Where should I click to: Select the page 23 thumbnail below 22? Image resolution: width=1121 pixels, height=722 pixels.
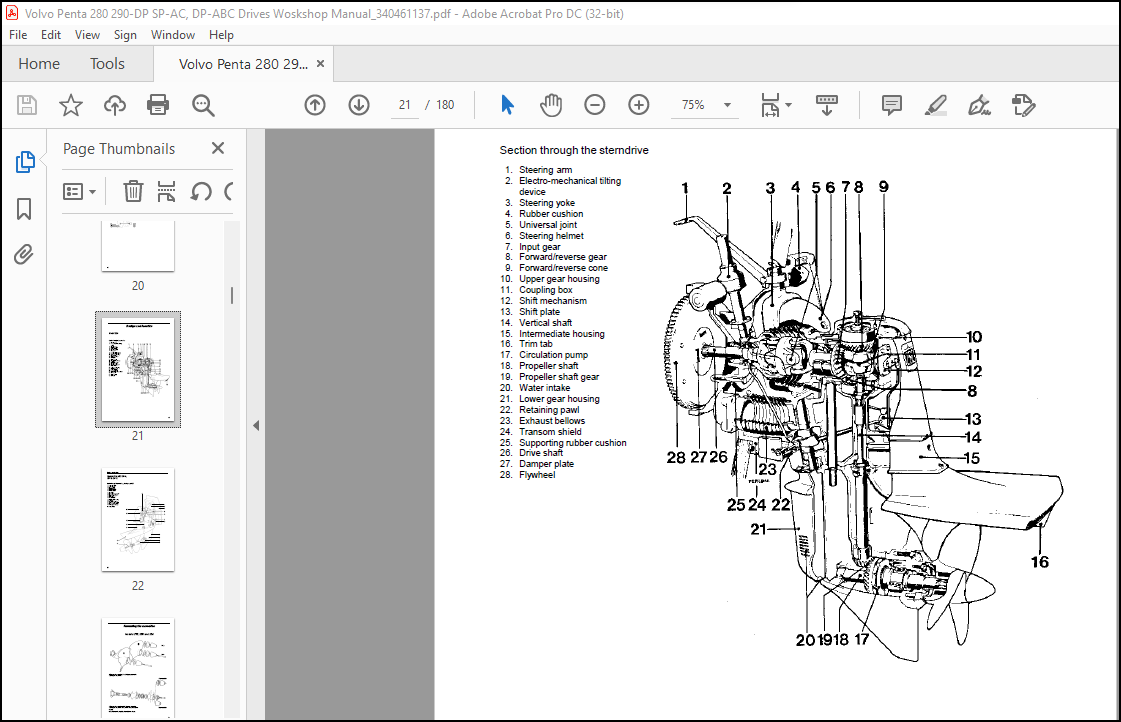point(138,668)
